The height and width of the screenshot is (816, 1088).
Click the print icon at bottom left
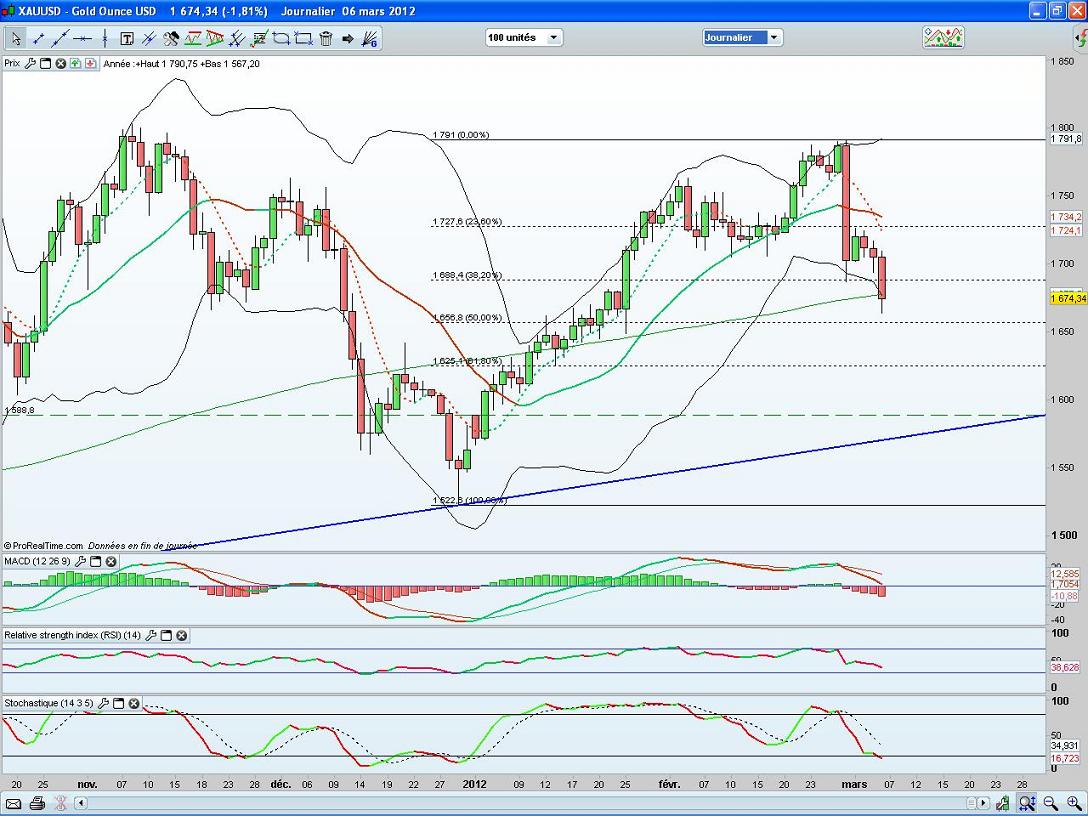[x=37, y=803]
